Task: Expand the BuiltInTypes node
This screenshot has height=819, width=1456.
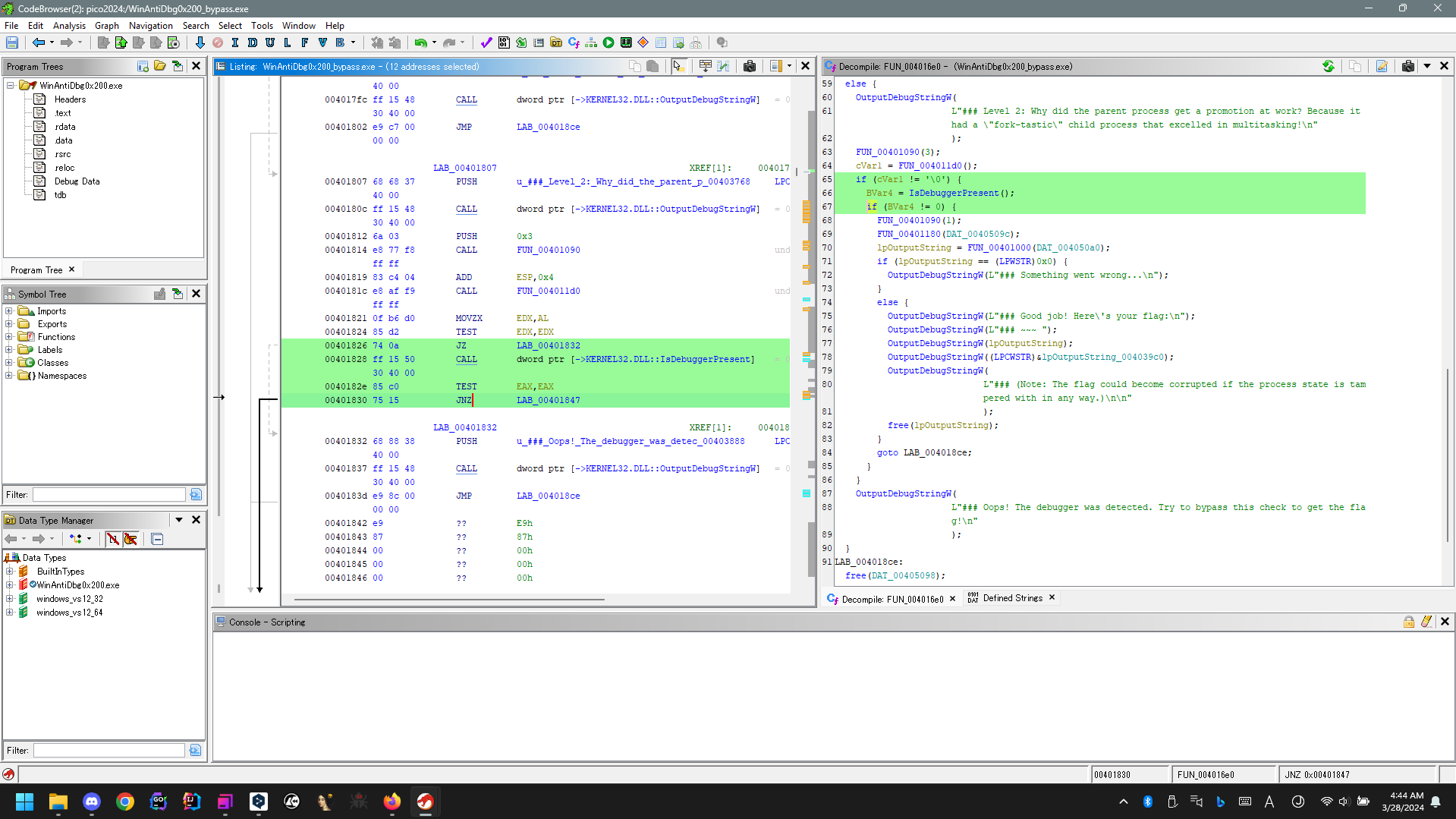Action: click(9, 572)
